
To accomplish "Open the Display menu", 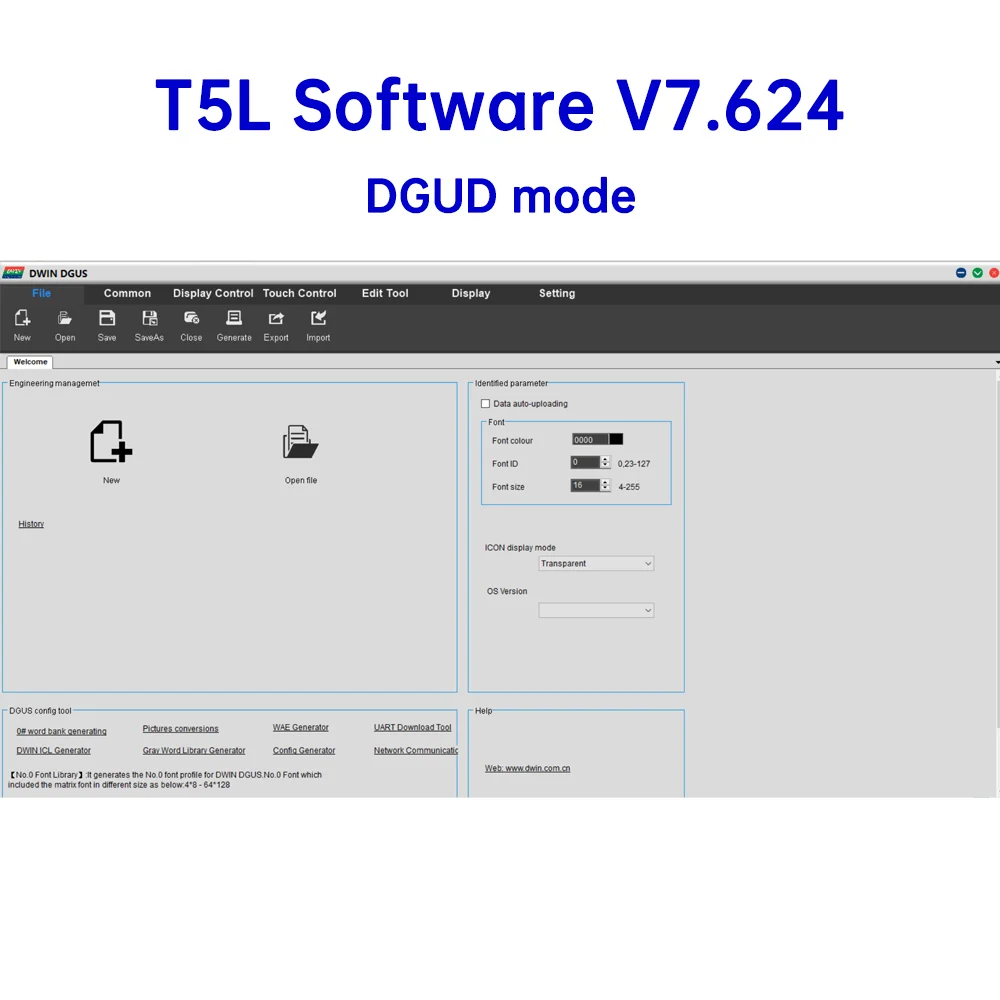I will click(471, 293).
